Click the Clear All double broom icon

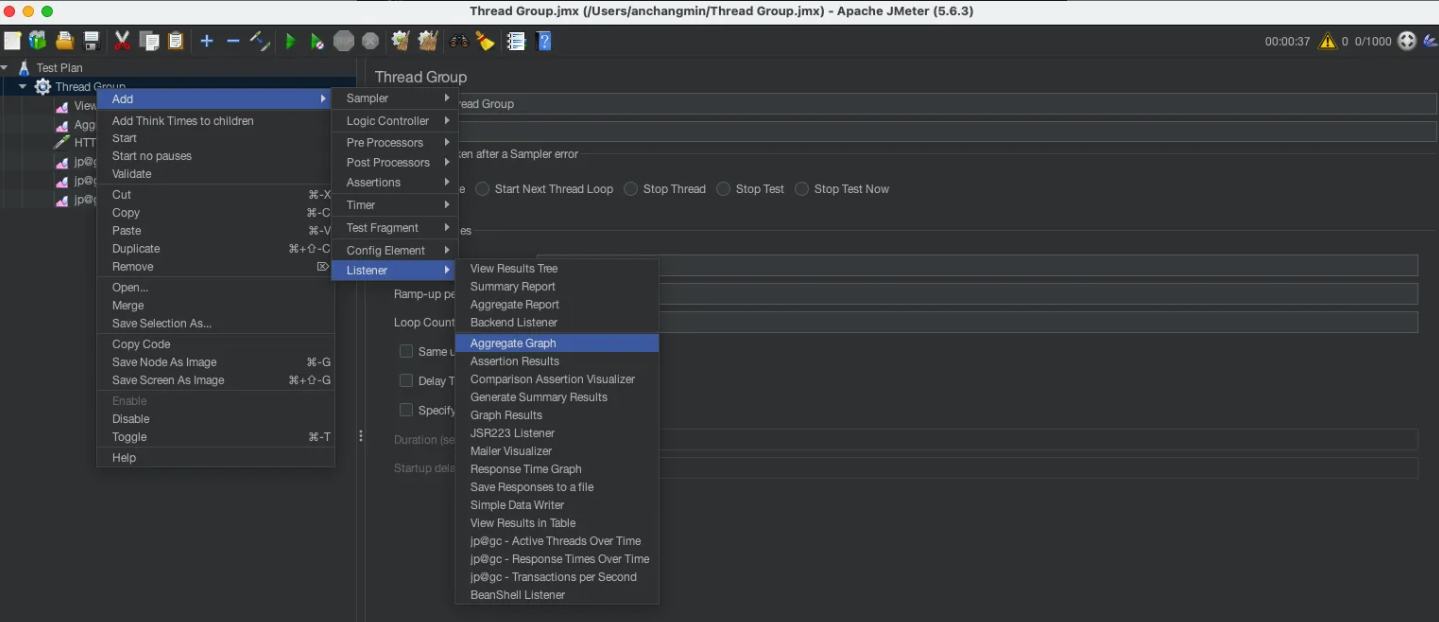(x=428, y=41)
